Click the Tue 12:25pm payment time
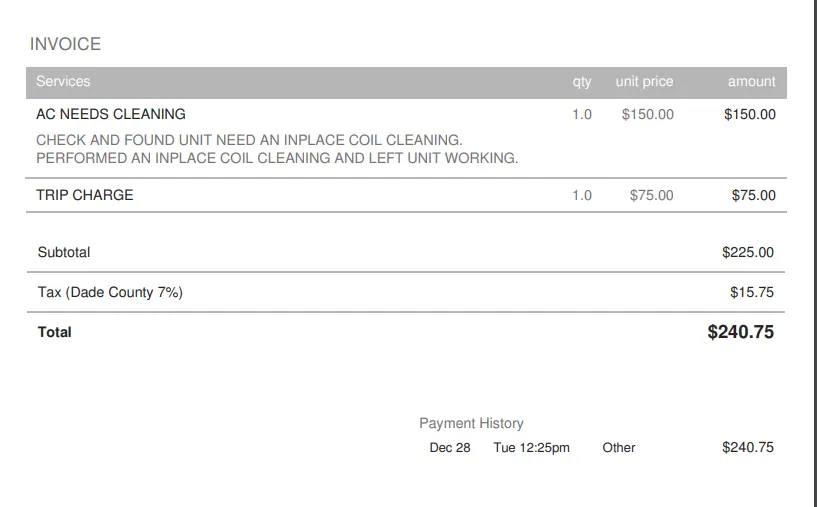Viewport: 817px width, 507px height. 531,448
